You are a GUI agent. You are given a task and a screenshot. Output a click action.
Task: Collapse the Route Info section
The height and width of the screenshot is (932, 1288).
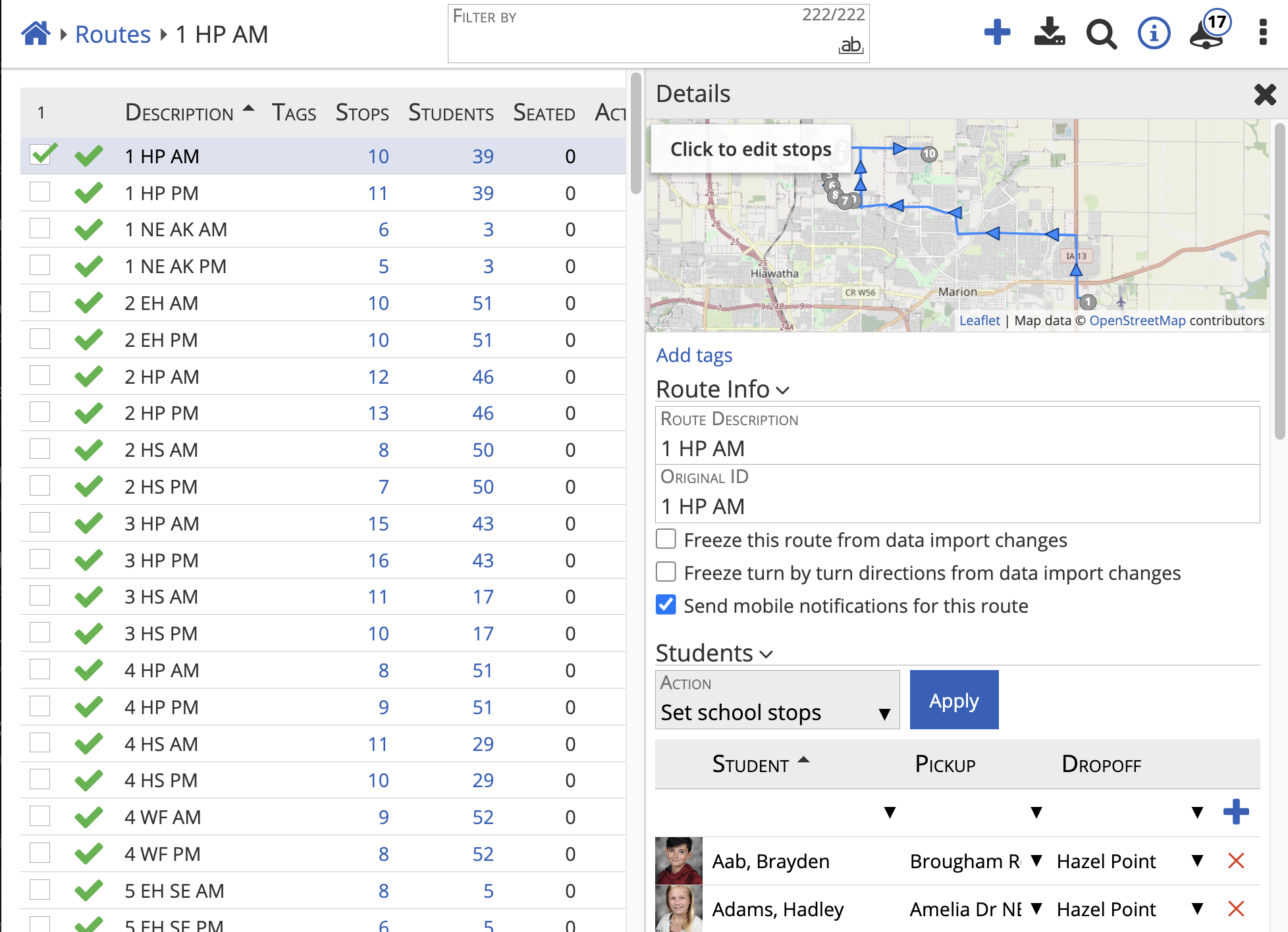coord(722,389)
